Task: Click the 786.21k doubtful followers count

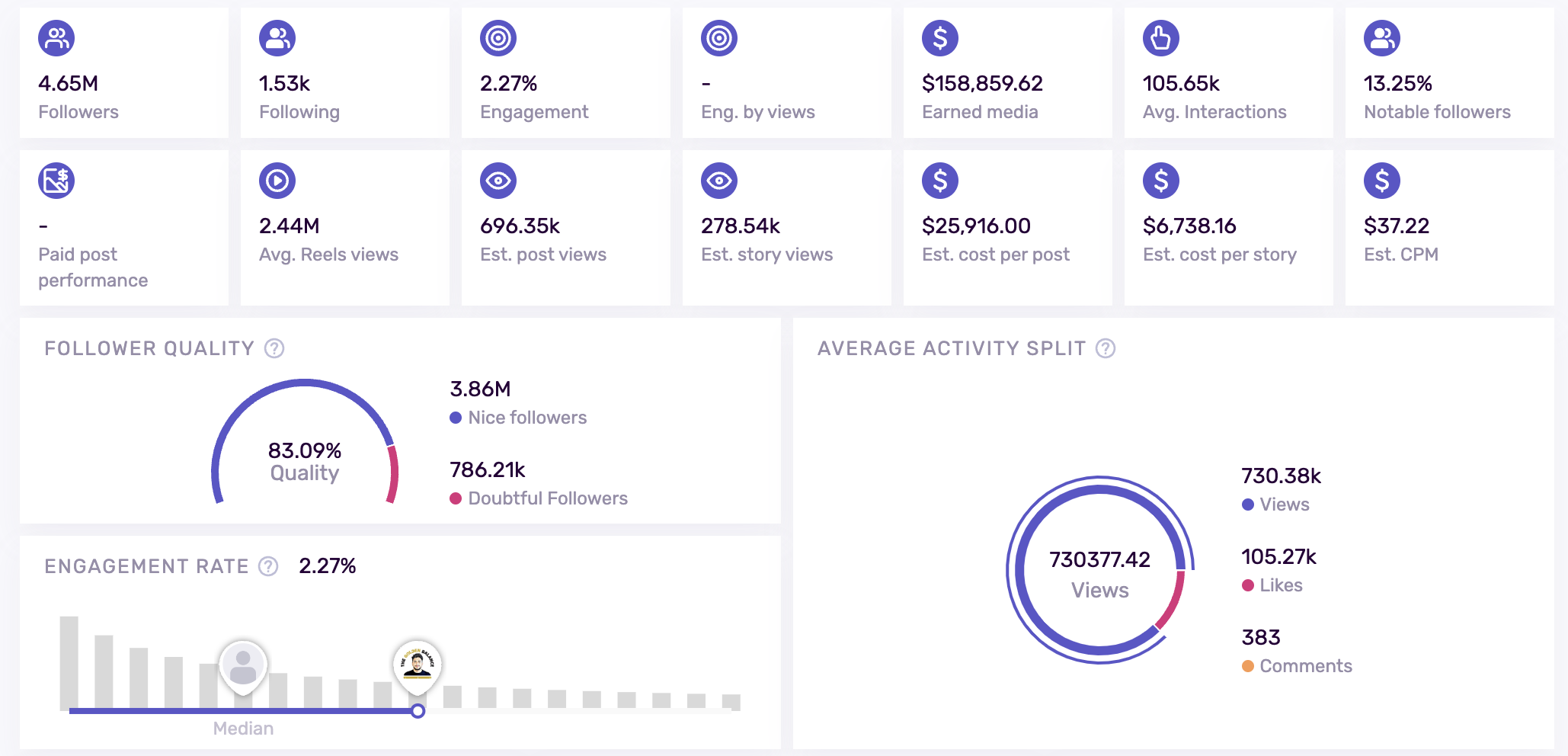Action: click(x=488, y=469)
